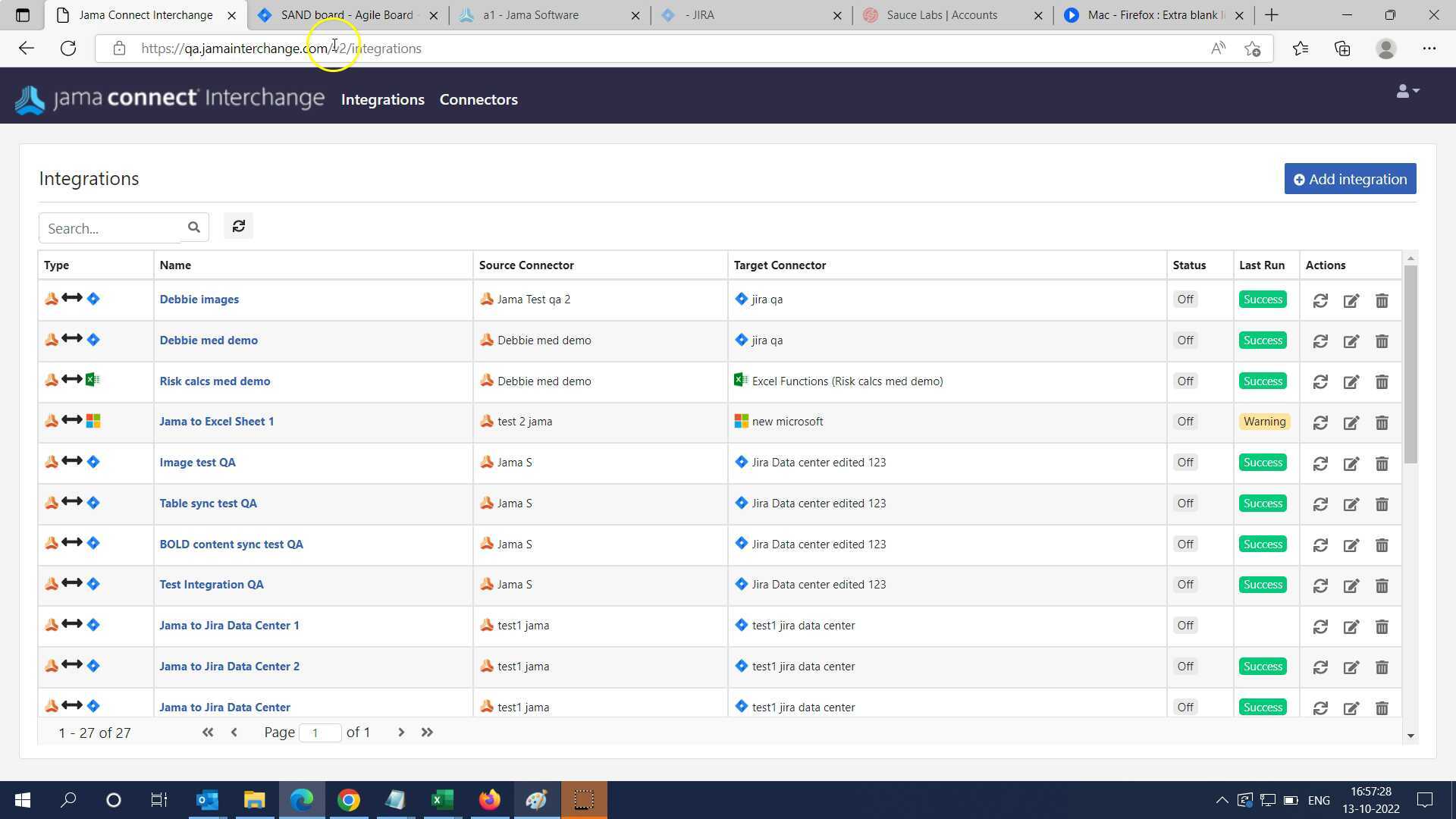Edit the Debbie images integration

1351,300
